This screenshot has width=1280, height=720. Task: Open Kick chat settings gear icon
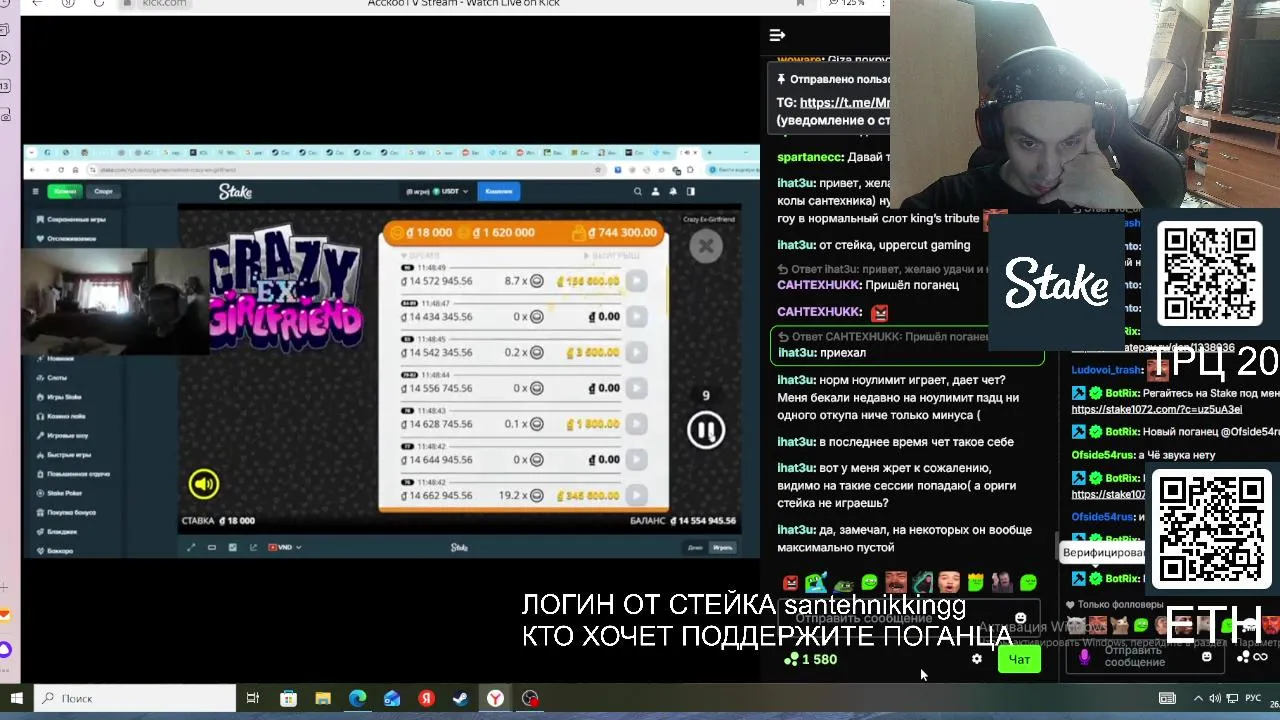click(x=977, y=659)
